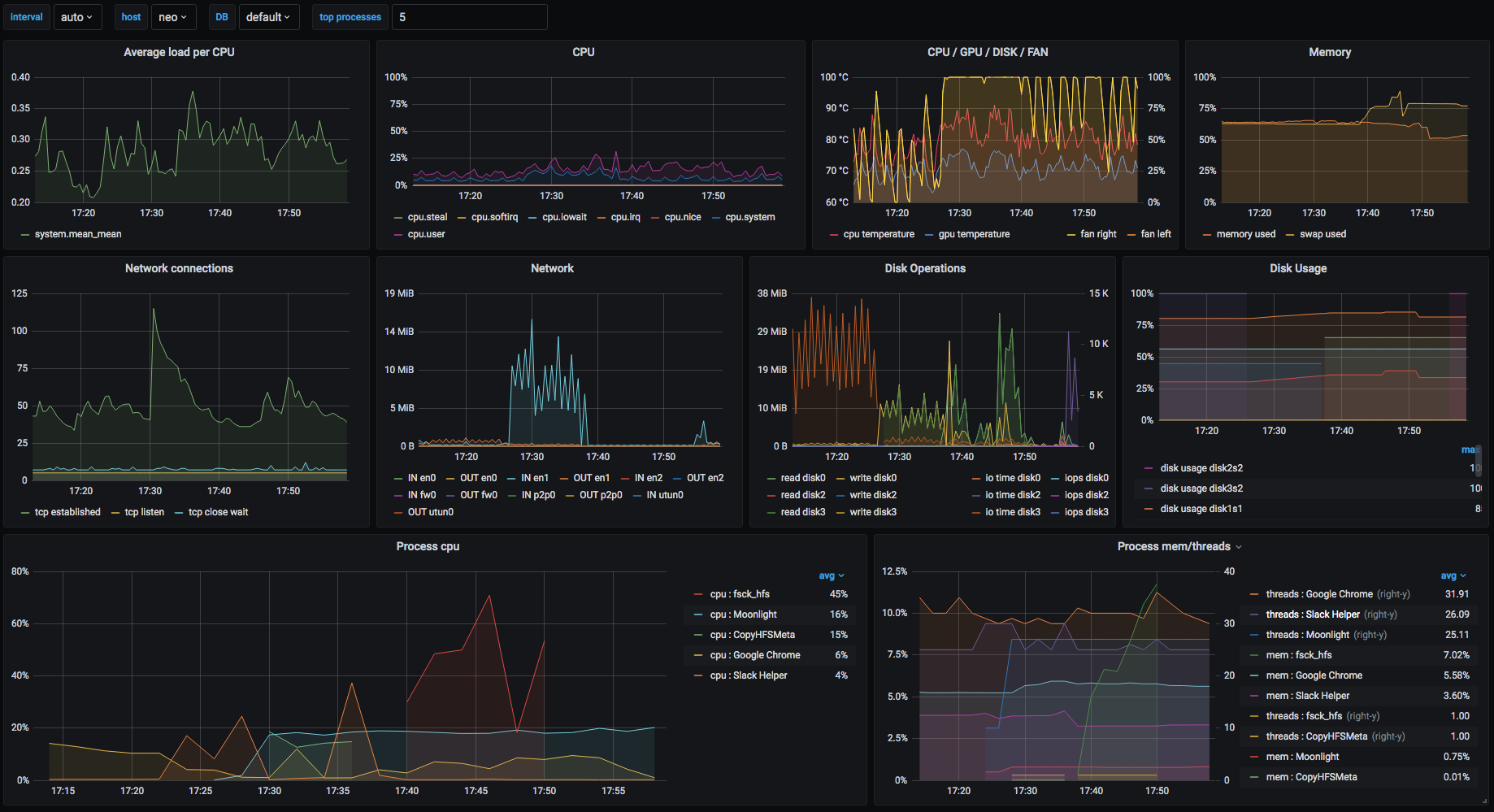Select the swap used legend entry
1494x812 pixels.
(1322, 234)
